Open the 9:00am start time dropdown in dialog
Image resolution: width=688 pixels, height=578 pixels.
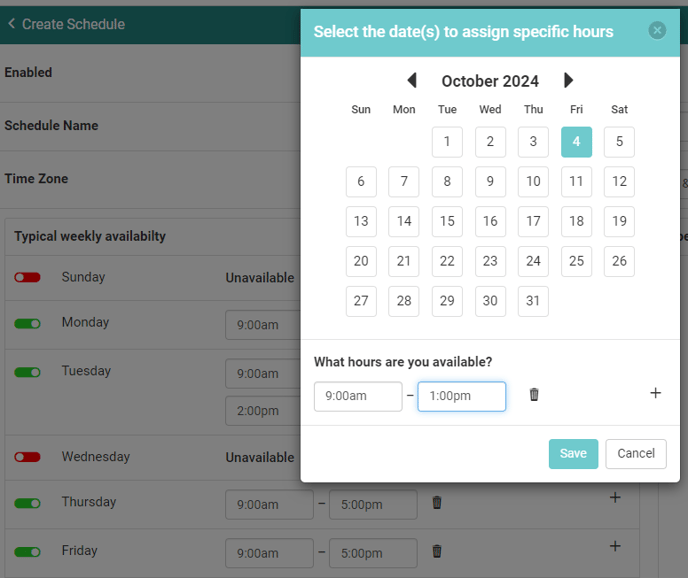point(358,396)
